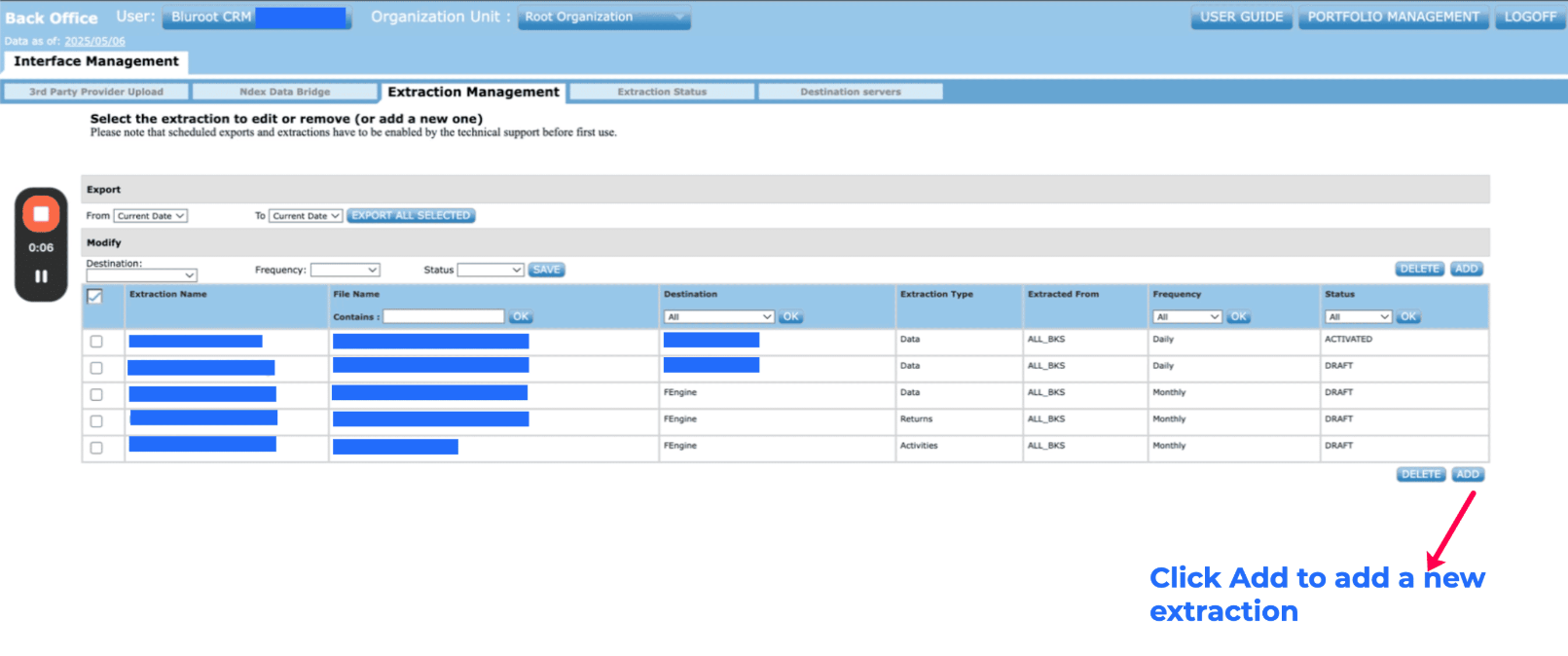Stop the screen recording
1568x656 pixels.
[41, 214]
